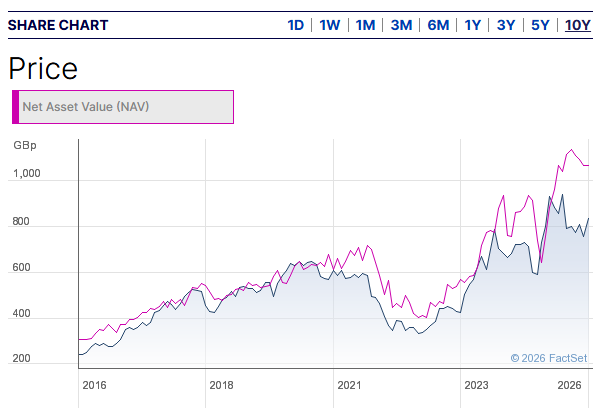The image size is (603, 418).
Task: Show the 3M share chart range
Action: [401, 25]
